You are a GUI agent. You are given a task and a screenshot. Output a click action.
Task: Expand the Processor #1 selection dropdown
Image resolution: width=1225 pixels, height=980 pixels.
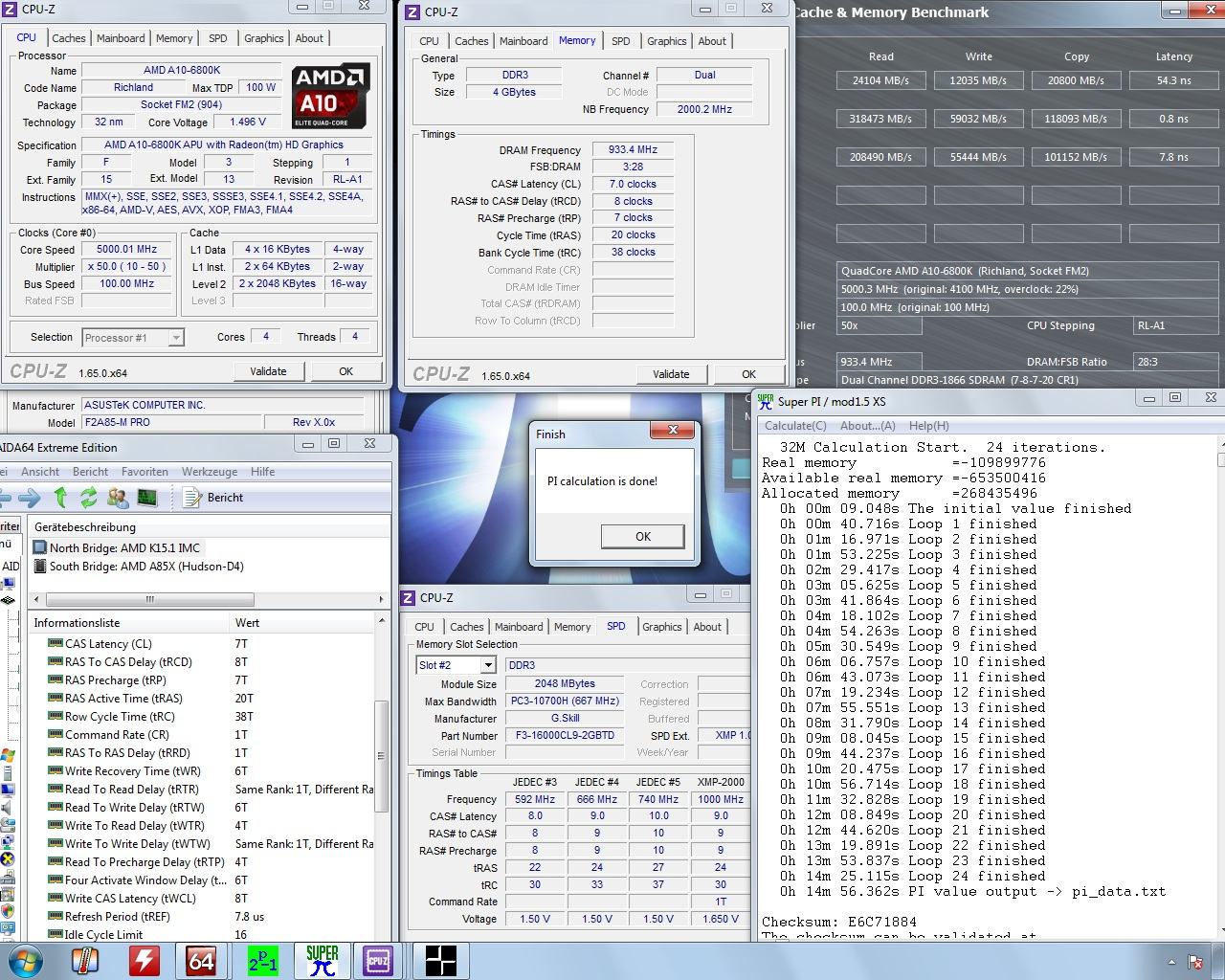tap(176, 338)
